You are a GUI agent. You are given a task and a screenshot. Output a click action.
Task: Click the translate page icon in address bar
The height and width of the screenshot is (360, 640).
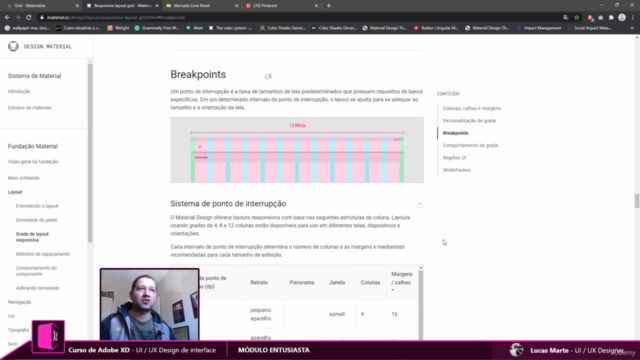566,18
